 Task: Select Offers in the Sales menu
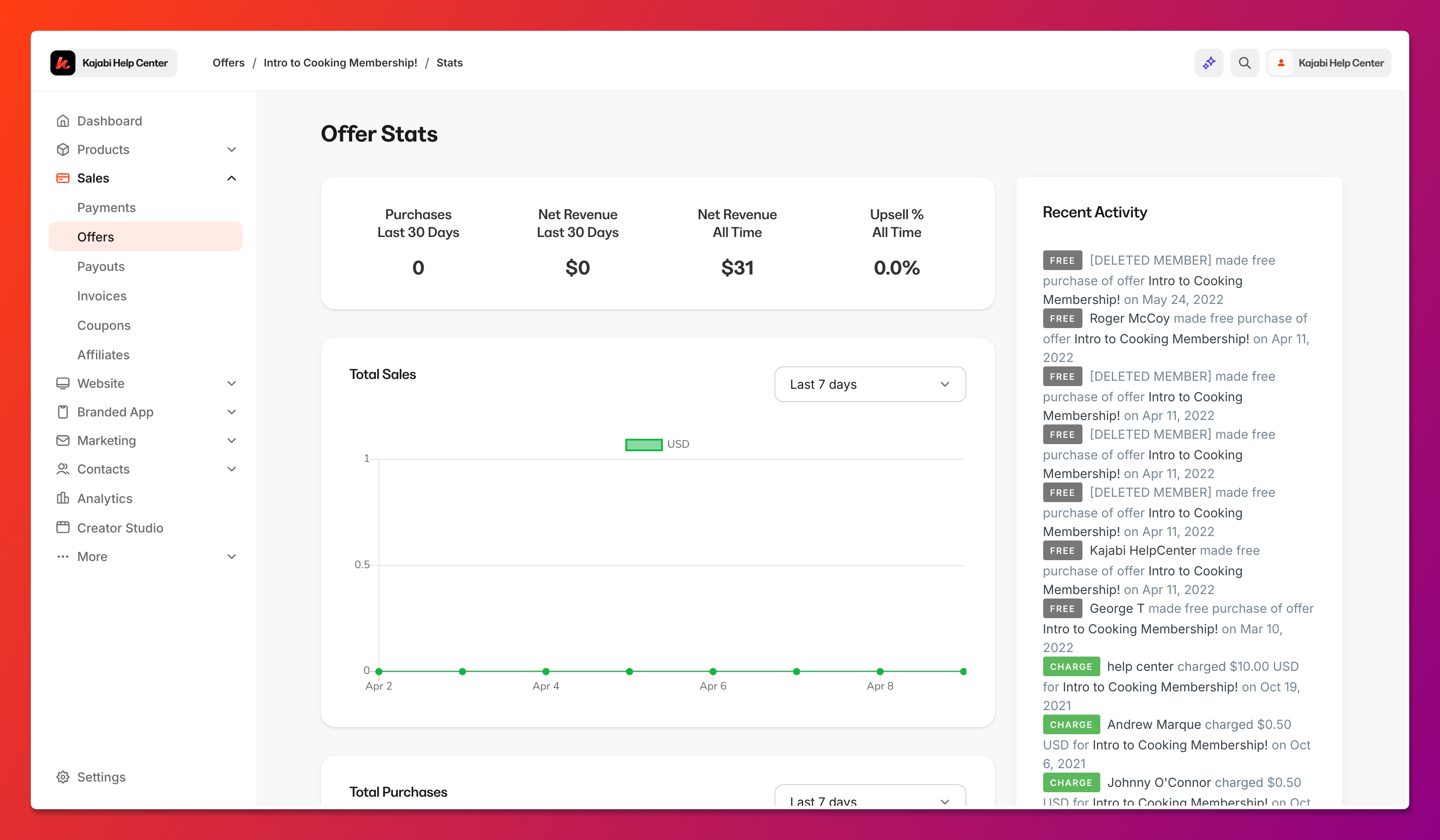pos(145,237)
